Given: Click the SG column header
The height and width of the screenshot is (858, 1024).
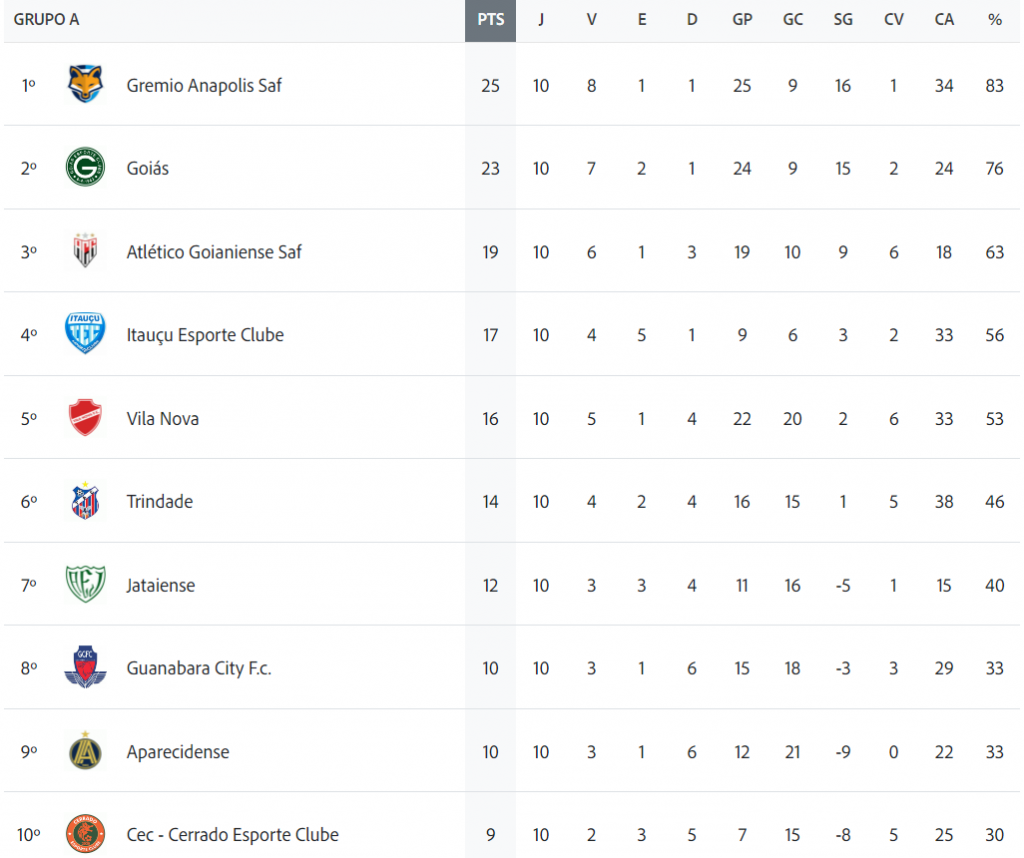Looking at the screenshot, I should point(842,20).
